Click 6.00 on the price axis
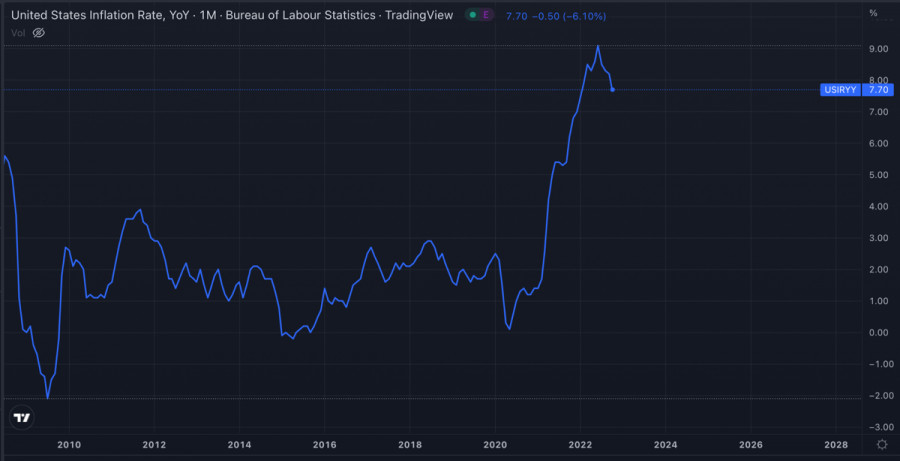Image resolution: width=900 pixels, height=461 pixels. [879, 144]
